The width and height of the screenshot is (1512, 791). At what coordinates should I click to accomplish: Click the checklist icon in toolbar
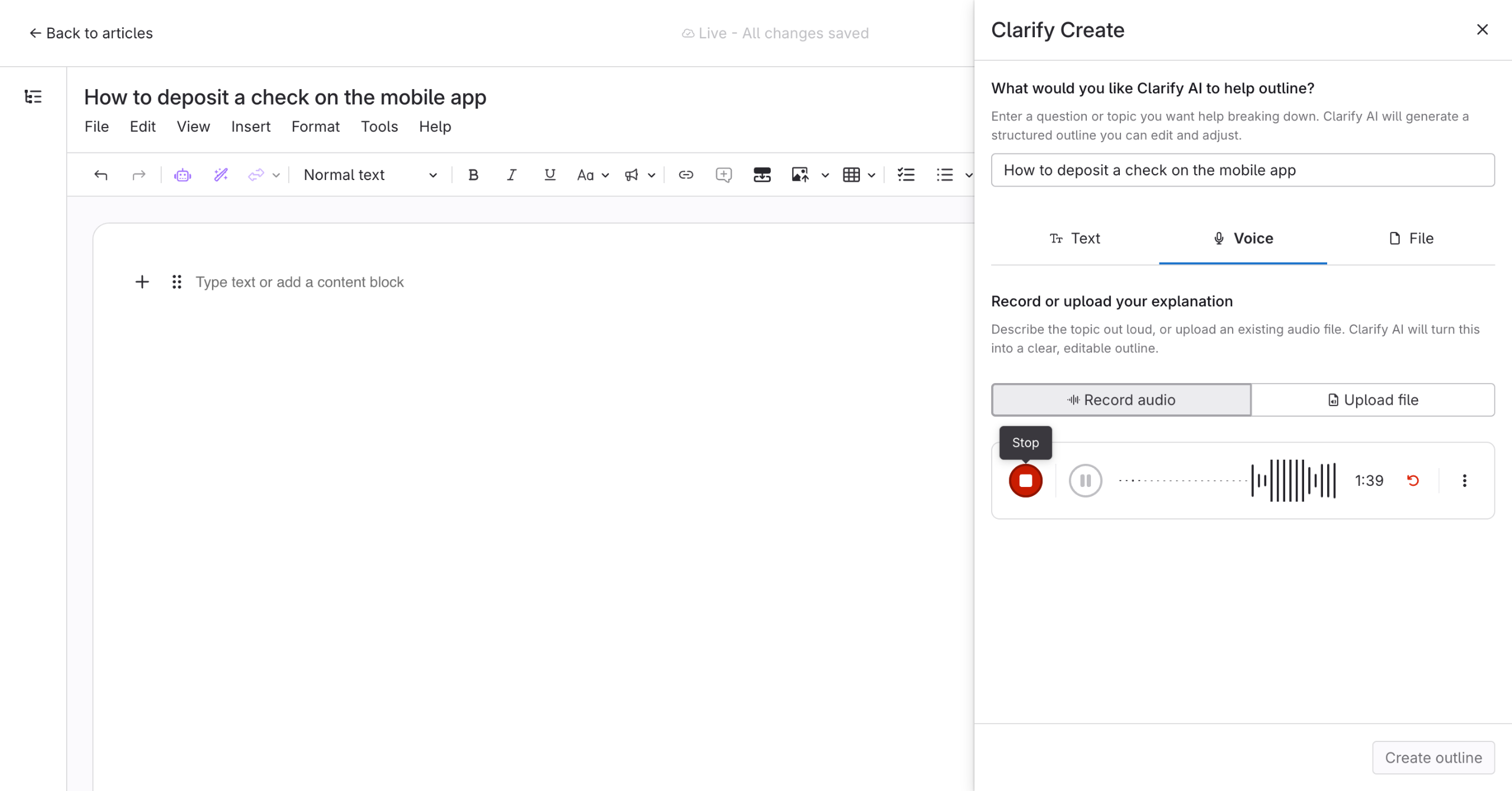click(905, 175)
